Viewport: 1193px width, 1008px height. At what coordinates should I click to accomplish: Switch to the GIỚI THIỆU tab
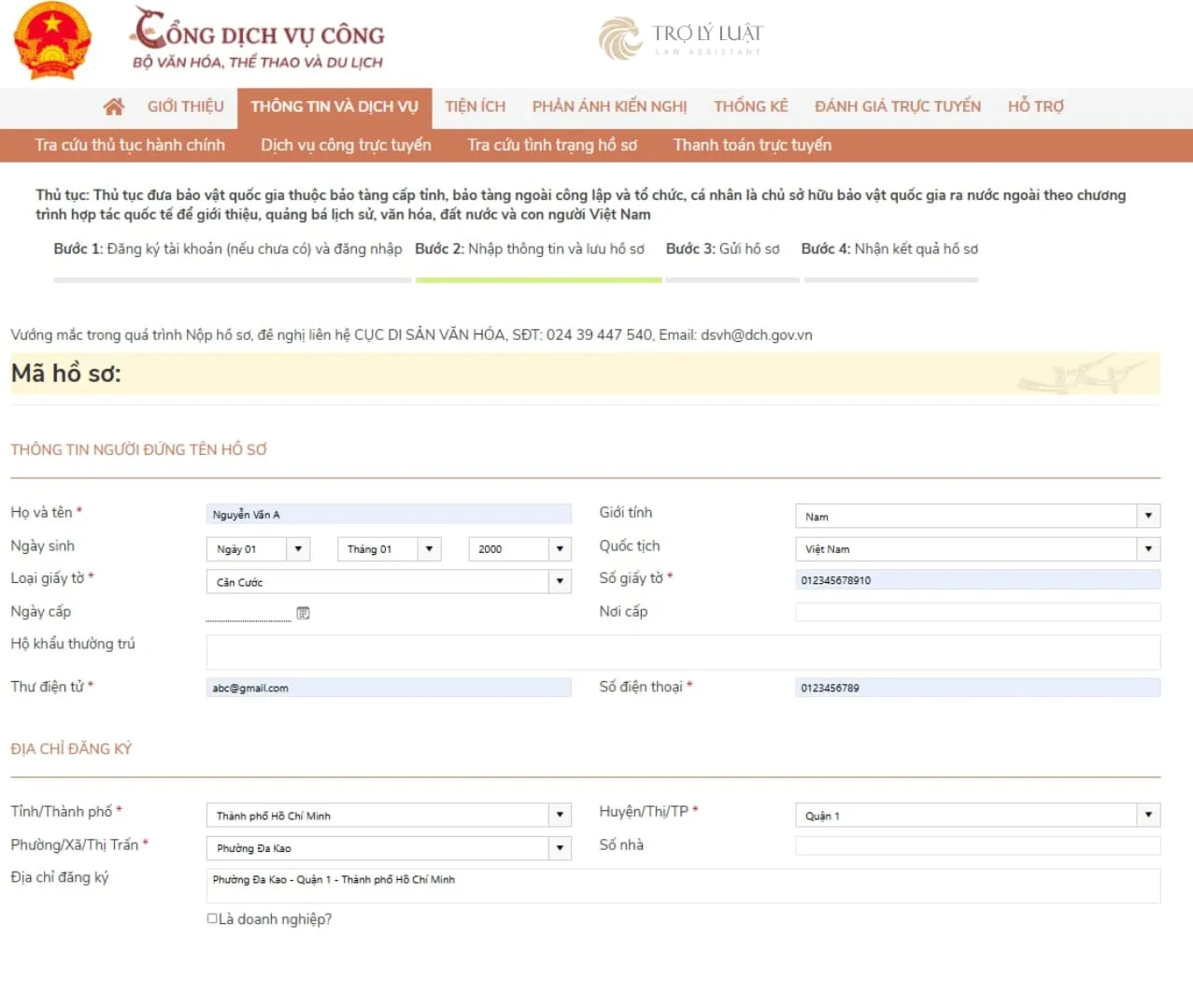[185, 106]
